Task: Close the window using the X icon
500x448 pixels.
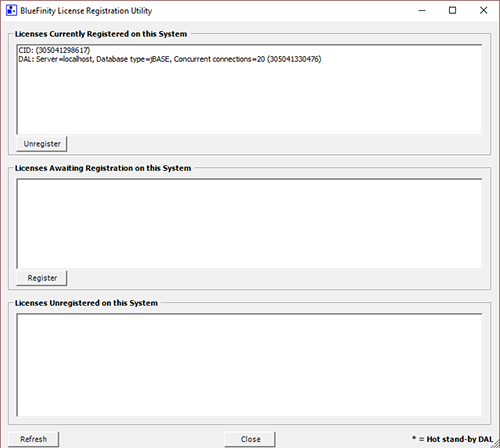Action: tap(483, 10)
